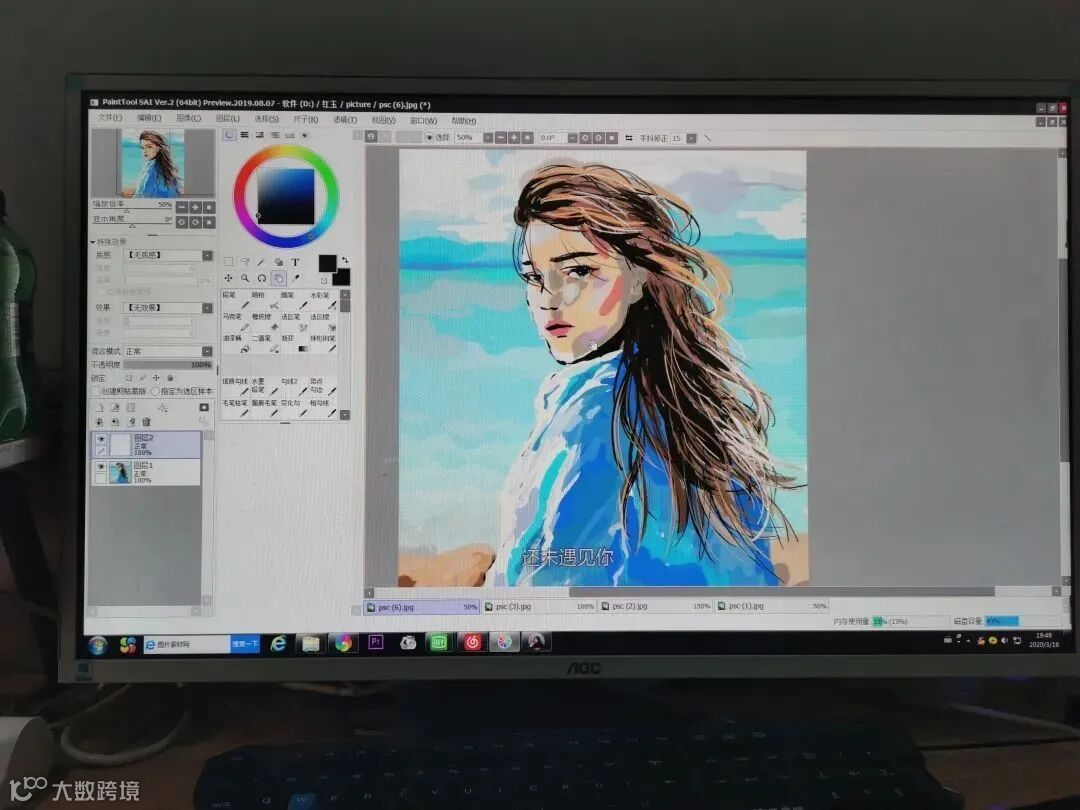Create a new layer with the page icon

point(99,408)
